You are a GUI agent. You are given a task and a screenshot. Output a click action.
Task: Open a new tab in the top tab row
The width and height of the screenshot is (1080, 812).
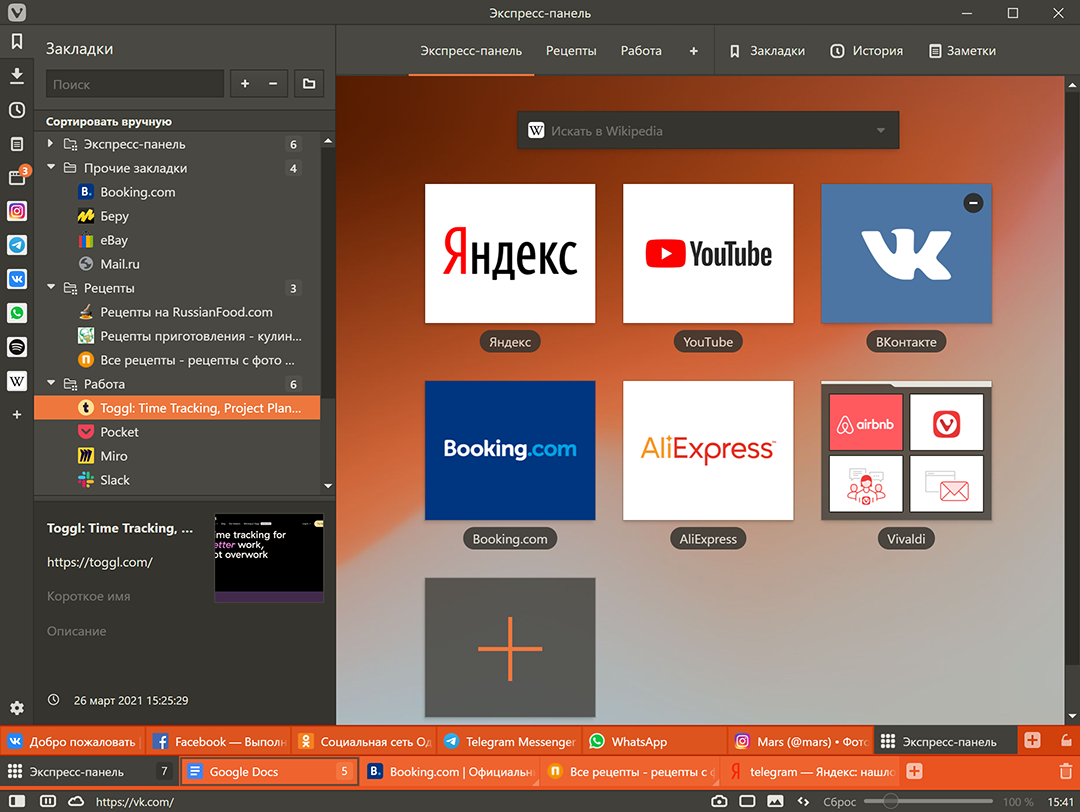pyautogui.click(x=1032, y=740)
